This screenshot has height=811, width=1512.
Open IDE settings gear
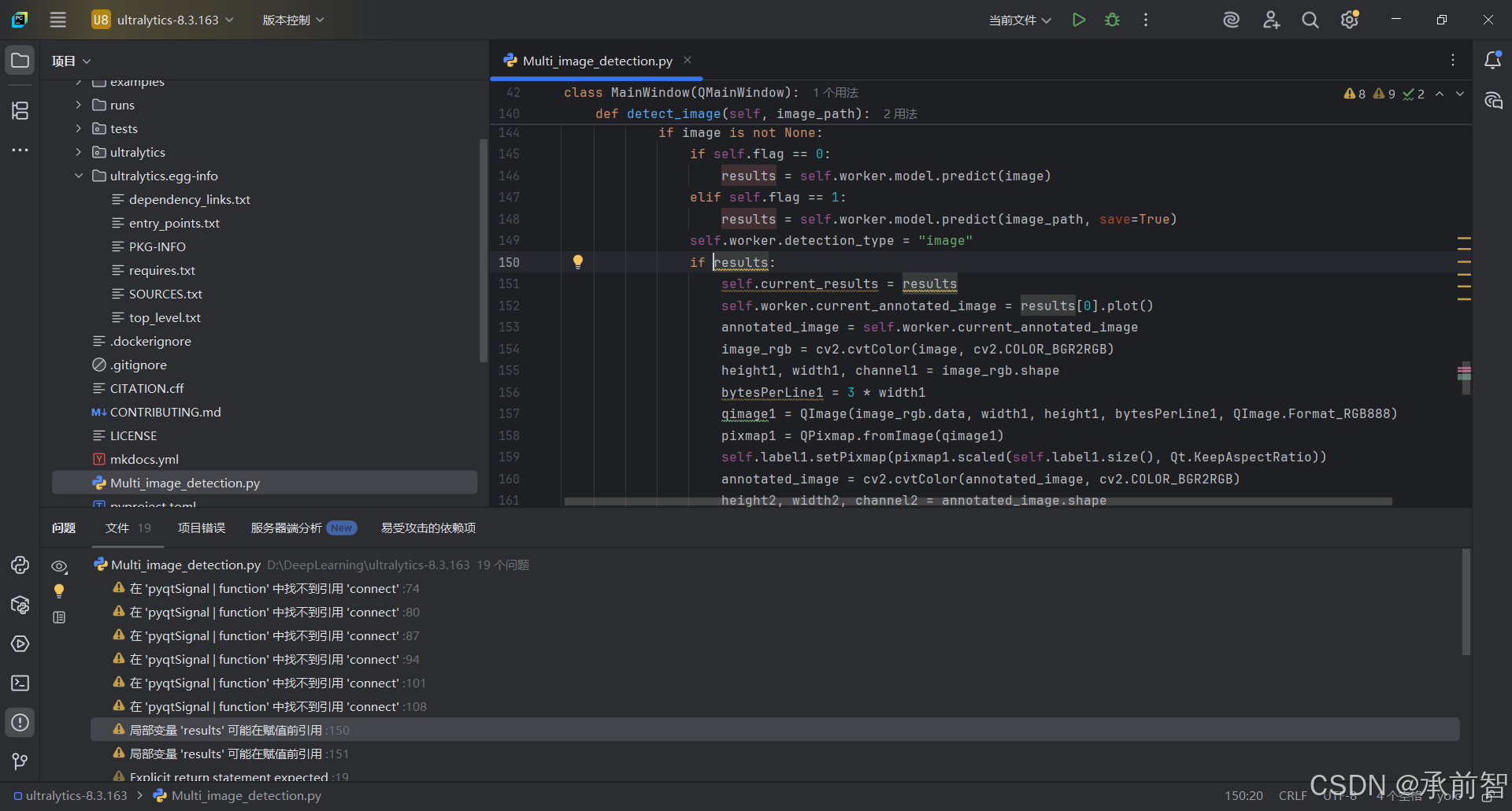tap(1350, 20)
